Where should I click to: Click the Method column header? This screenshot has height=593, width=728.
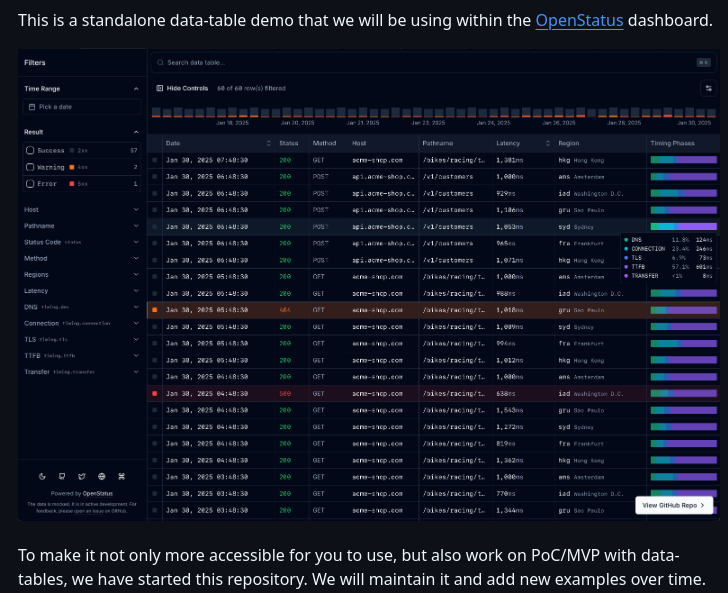(x=324, y=143)
